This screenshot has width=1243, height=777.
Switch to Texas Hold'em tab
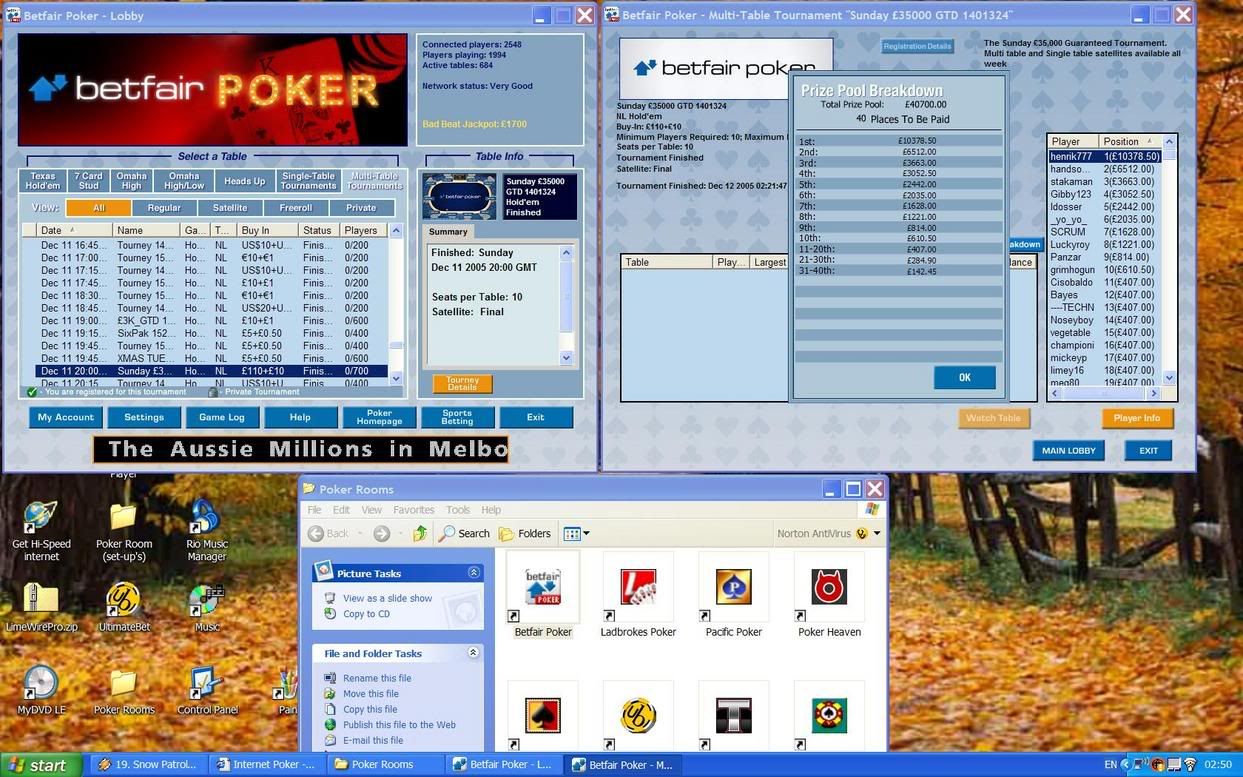pyautogui.click(x=42, y=181)
